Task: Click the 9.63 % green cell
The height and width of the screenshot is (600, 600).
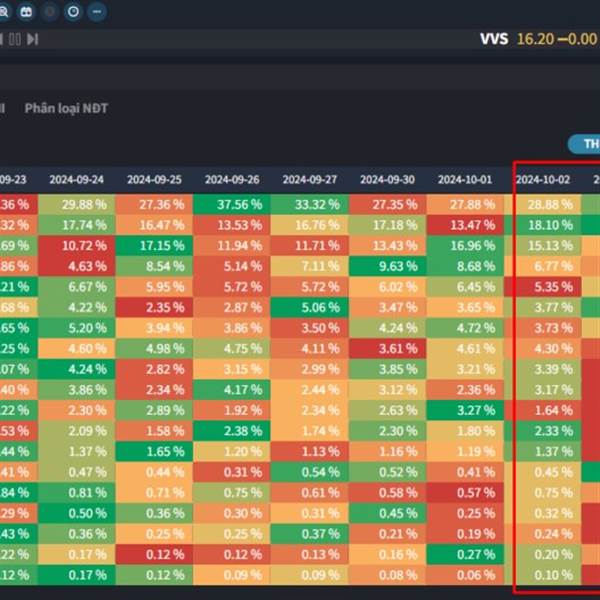Action: click(387, 266)
